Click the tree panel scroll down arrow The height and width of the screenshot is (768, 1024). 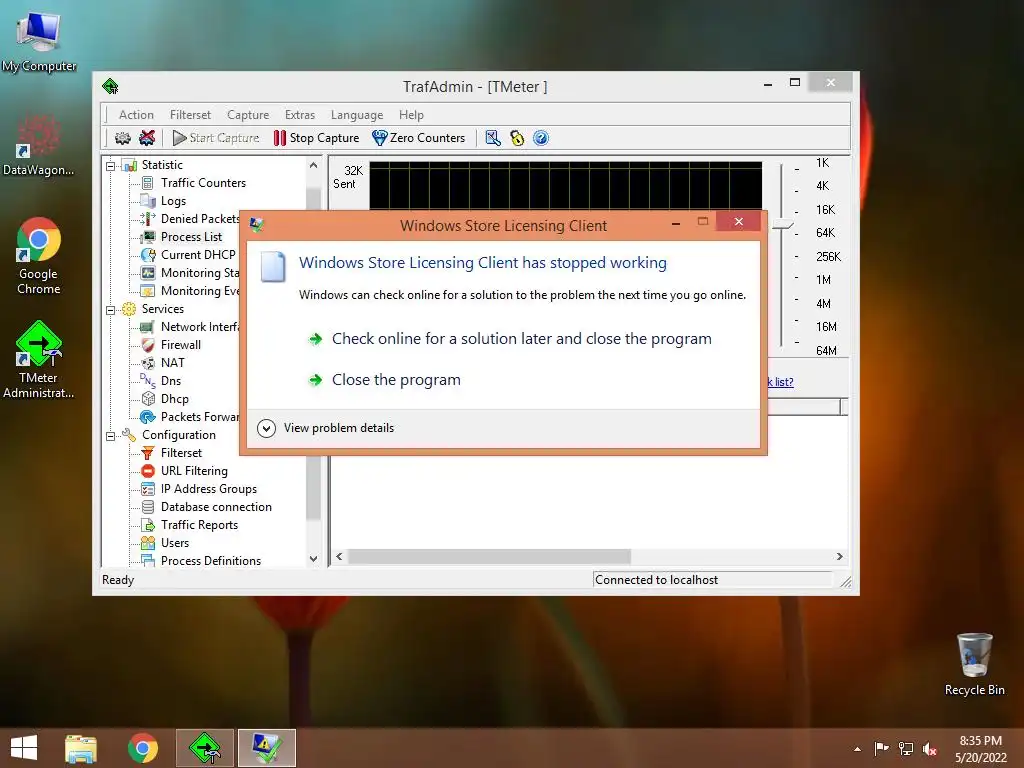coord(313,559)
